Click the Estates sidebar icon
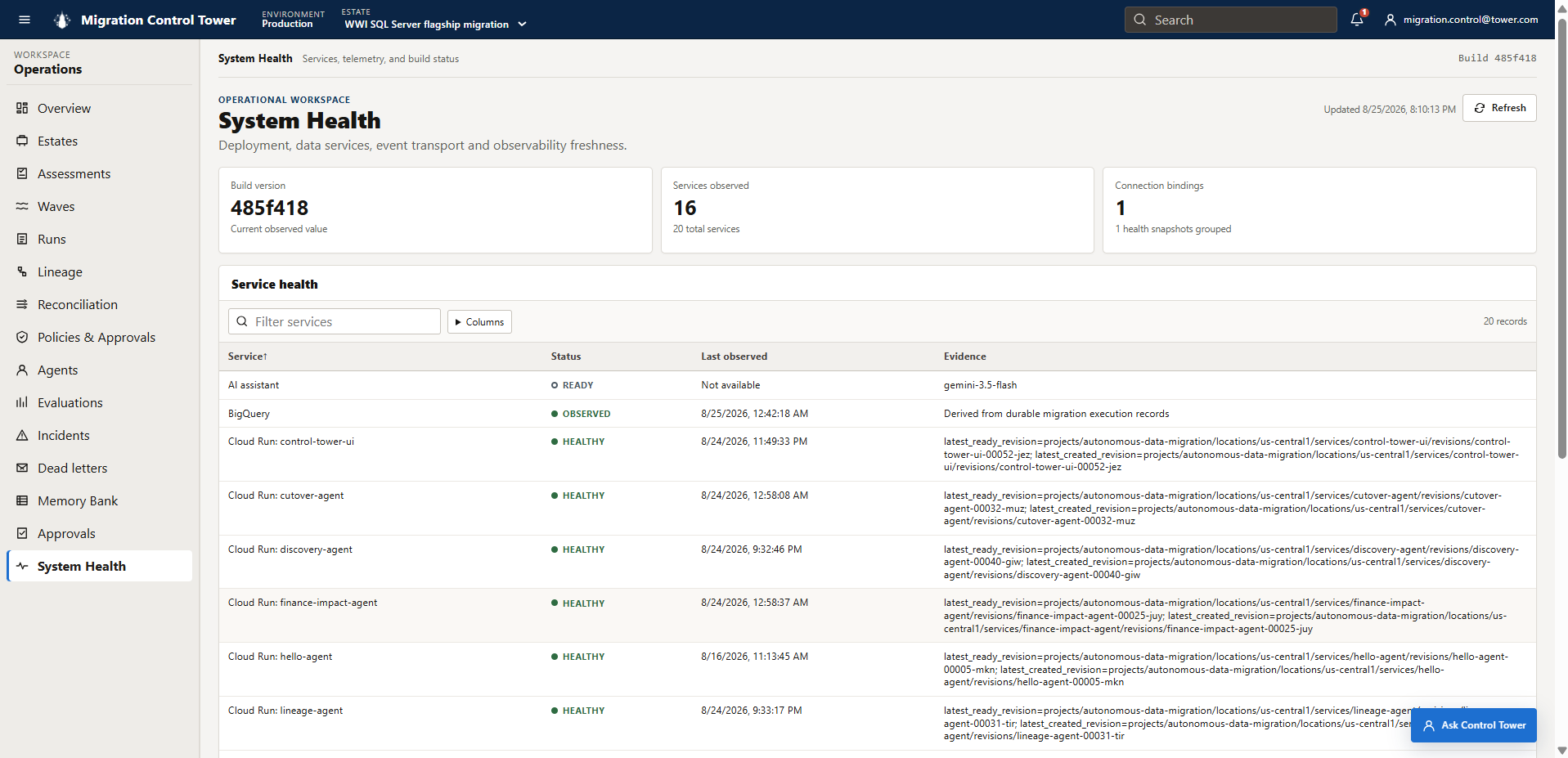The width and height of the screenshot is (1568, 758). [x=22, y=141]
